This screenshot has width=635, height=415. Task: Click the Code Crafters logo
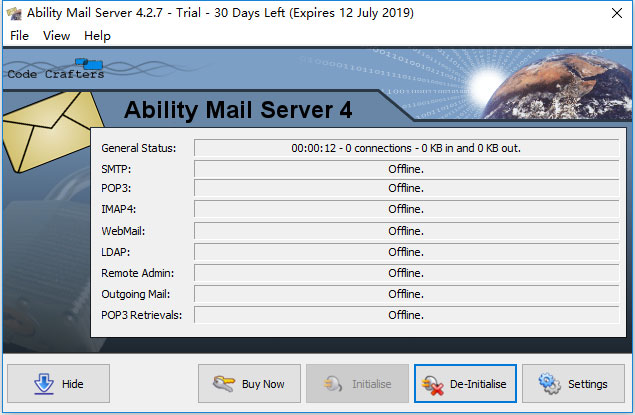[56, 69]
